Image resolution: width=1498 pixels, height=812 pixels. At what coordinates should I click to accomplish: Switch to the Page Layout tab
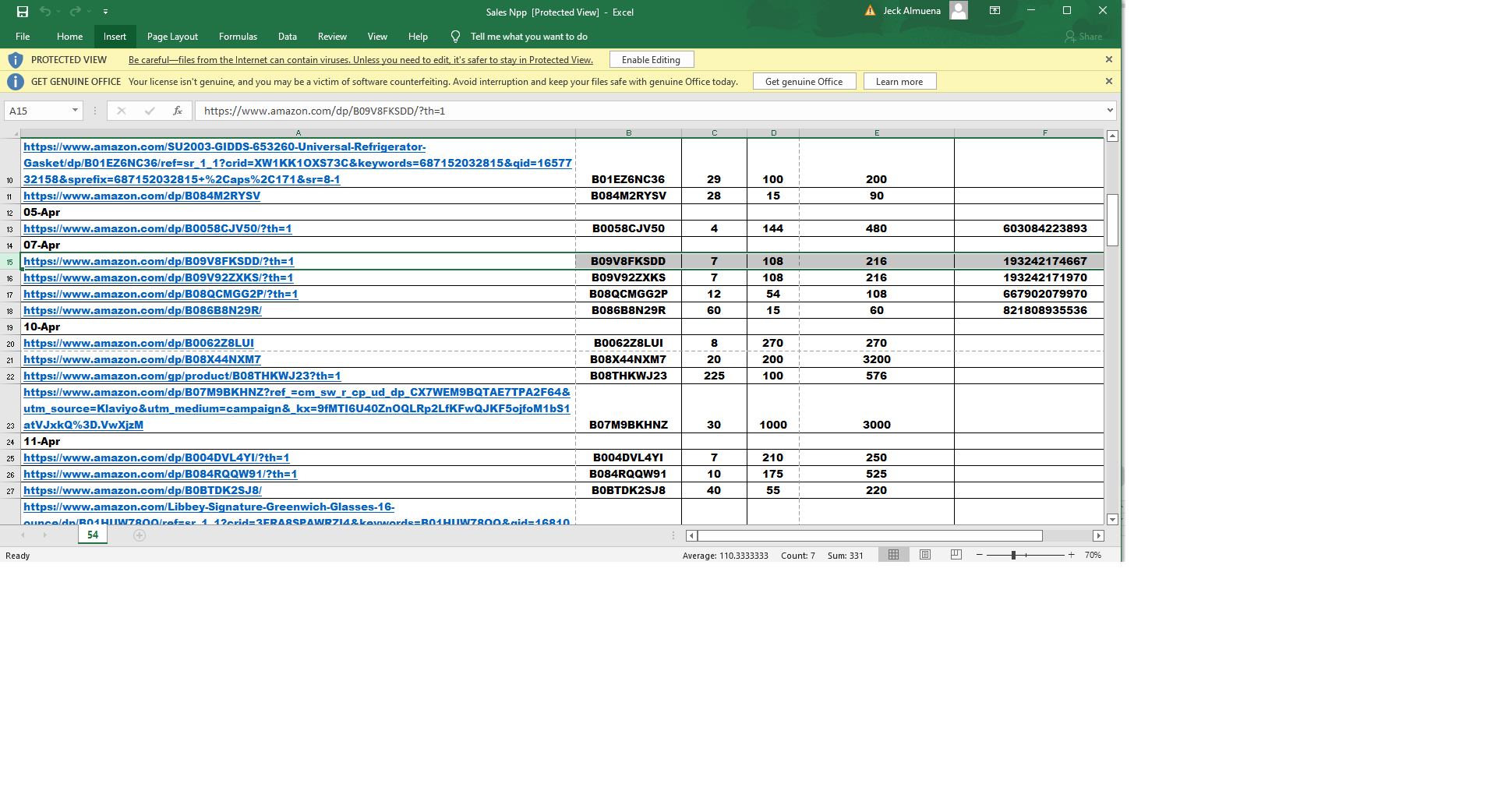click(x=172, y=37)
